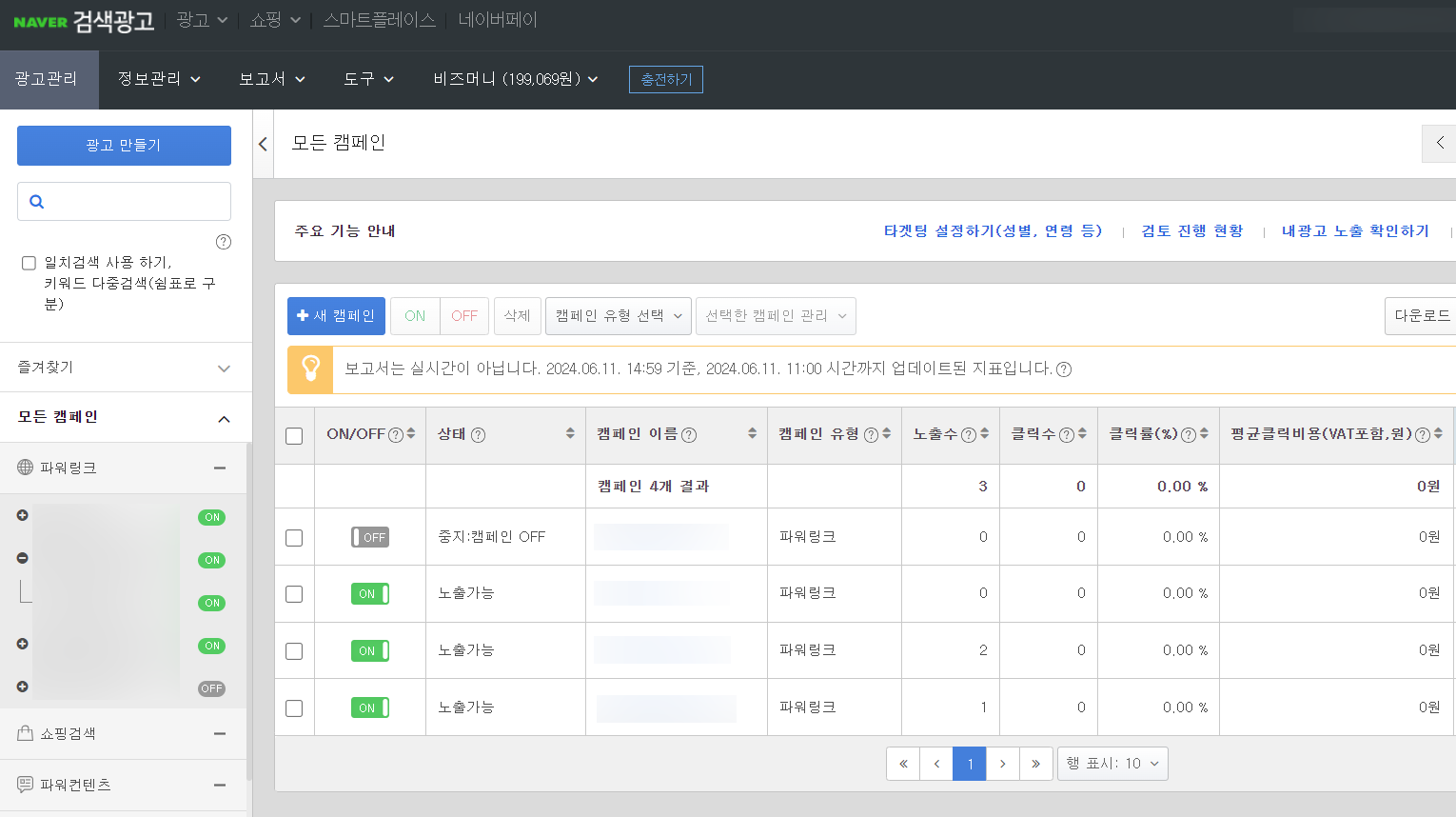Enable the 일치검색 사용 하기 checkbox
1456x817 pixels.
tap(29, 262)
